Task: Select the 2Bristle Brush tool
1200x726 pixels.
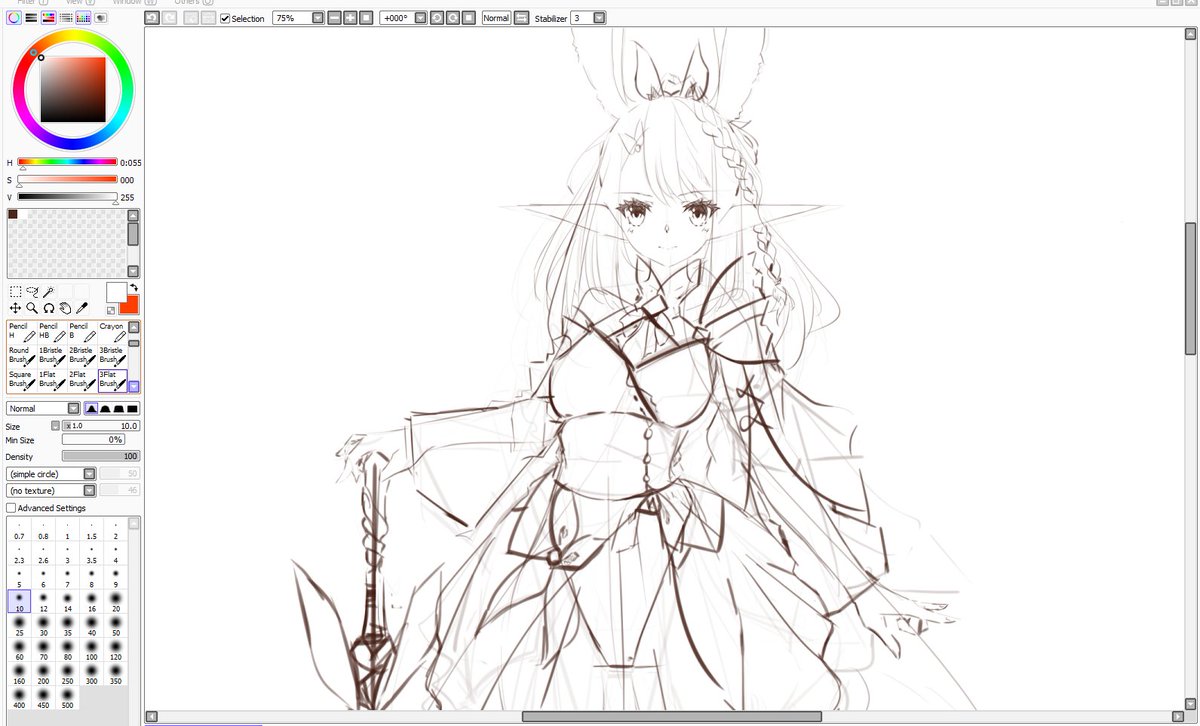Action: pos(82,356)
